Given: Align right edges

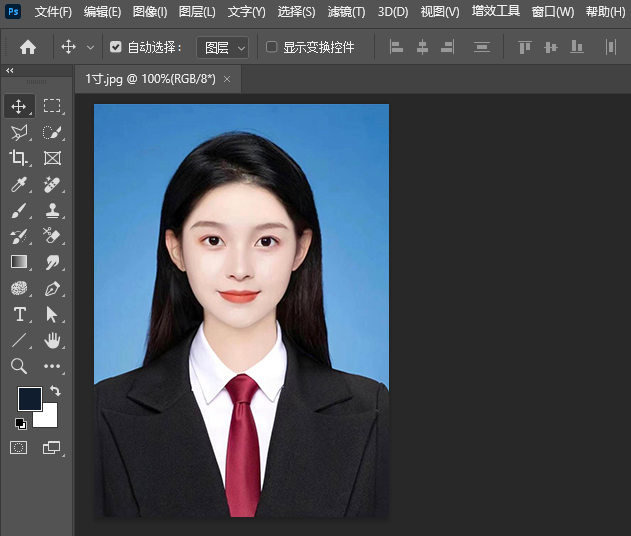Looking at the screenshot, I should pos(447,47).
